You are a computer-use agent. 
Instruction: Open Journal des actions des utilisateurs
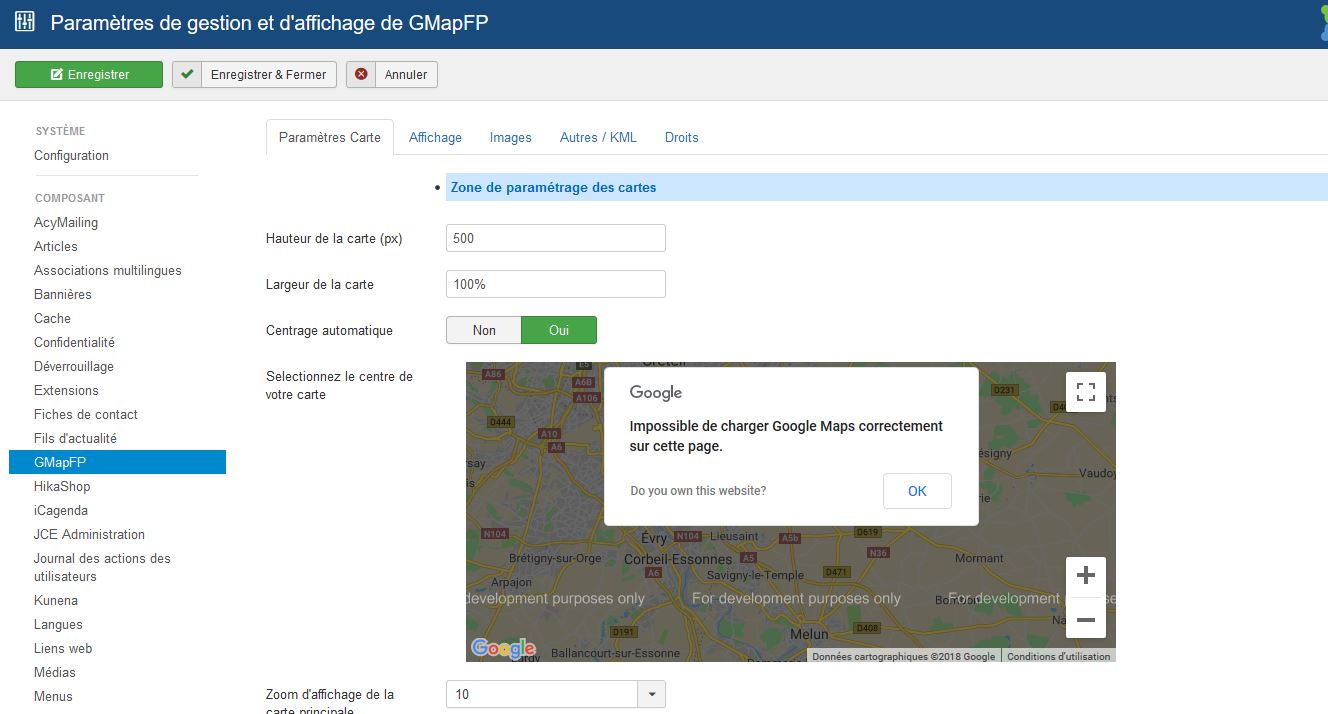[102, 567]
